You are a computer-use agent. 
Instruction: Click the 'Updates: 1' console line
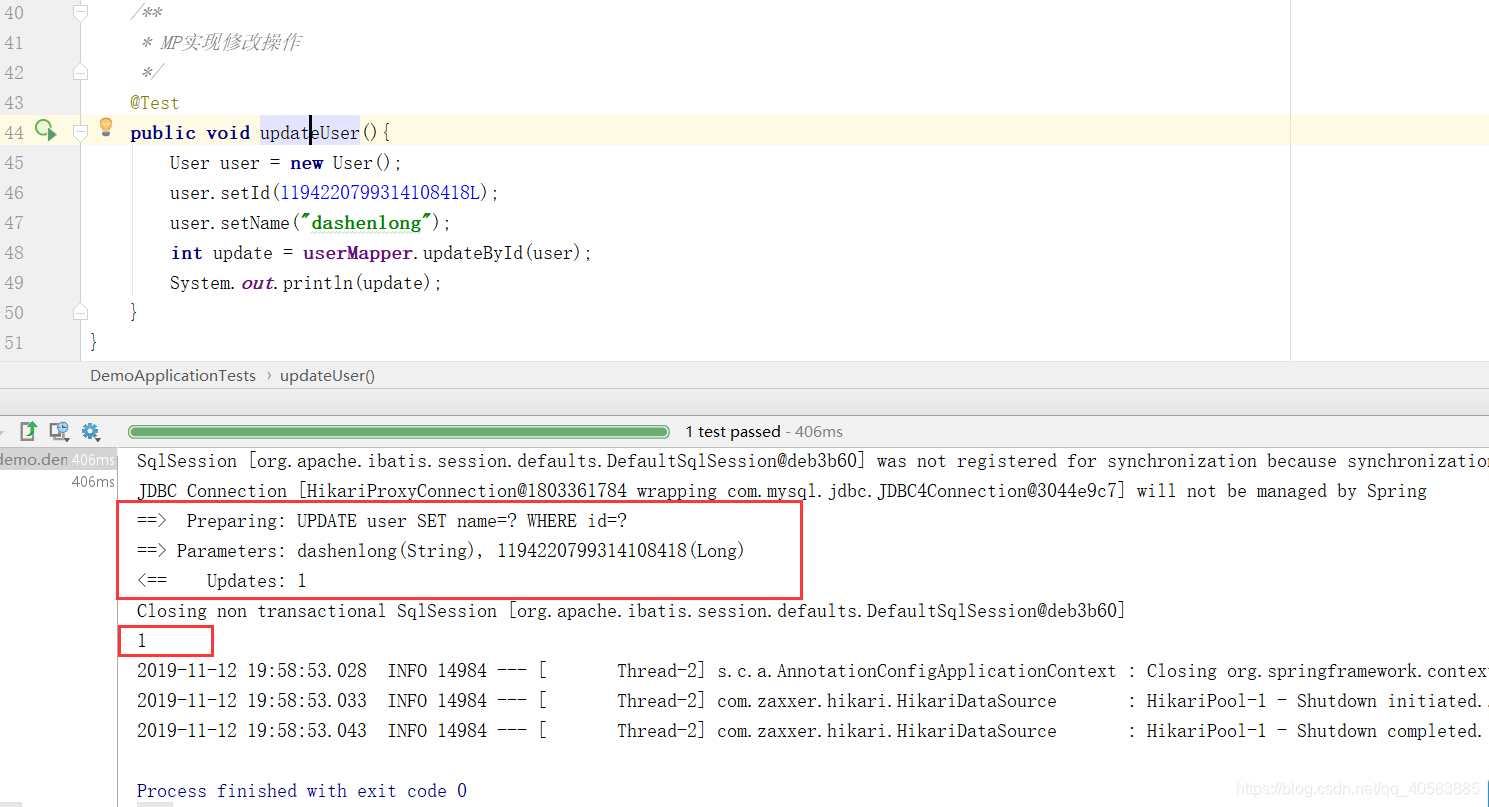click(222, 581)
